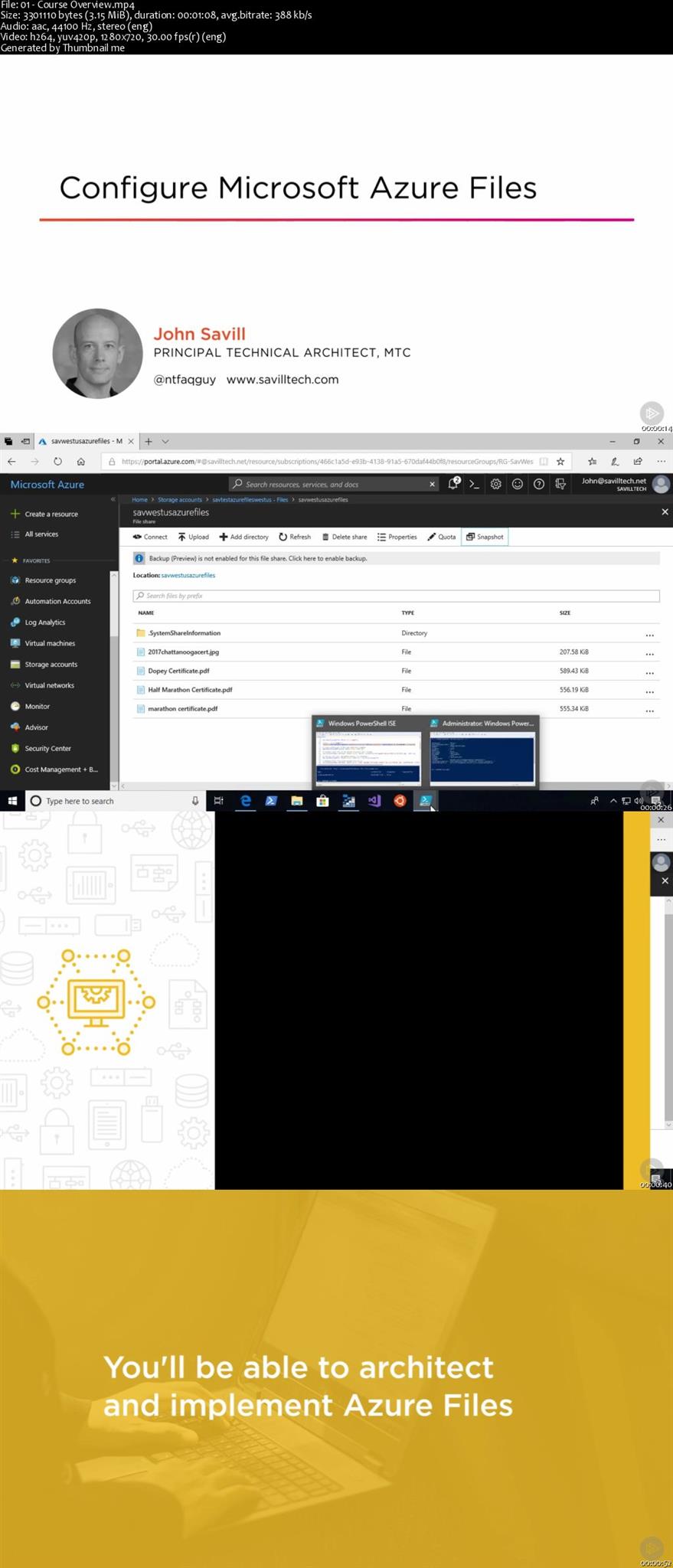This screenshot has height=1568, width=673.
Task: Click Storage accounts breadcrumb link
Action: point(180,499)
